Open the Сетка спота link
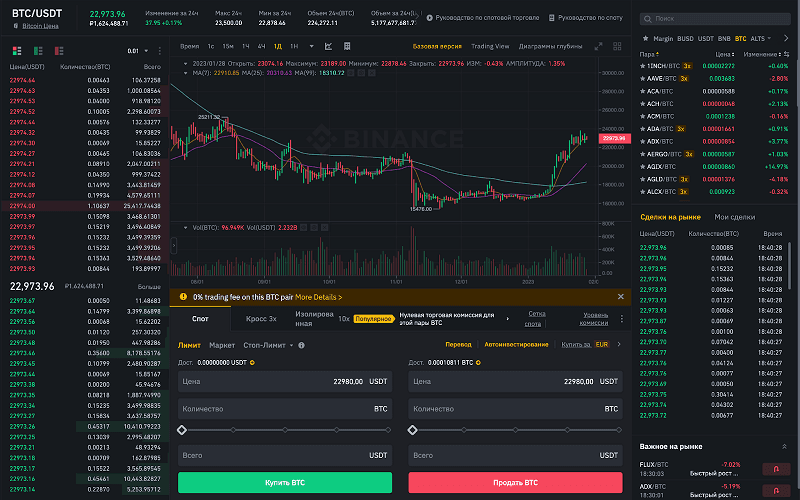This screenshot has width=800, height=500. pos(536,318)
